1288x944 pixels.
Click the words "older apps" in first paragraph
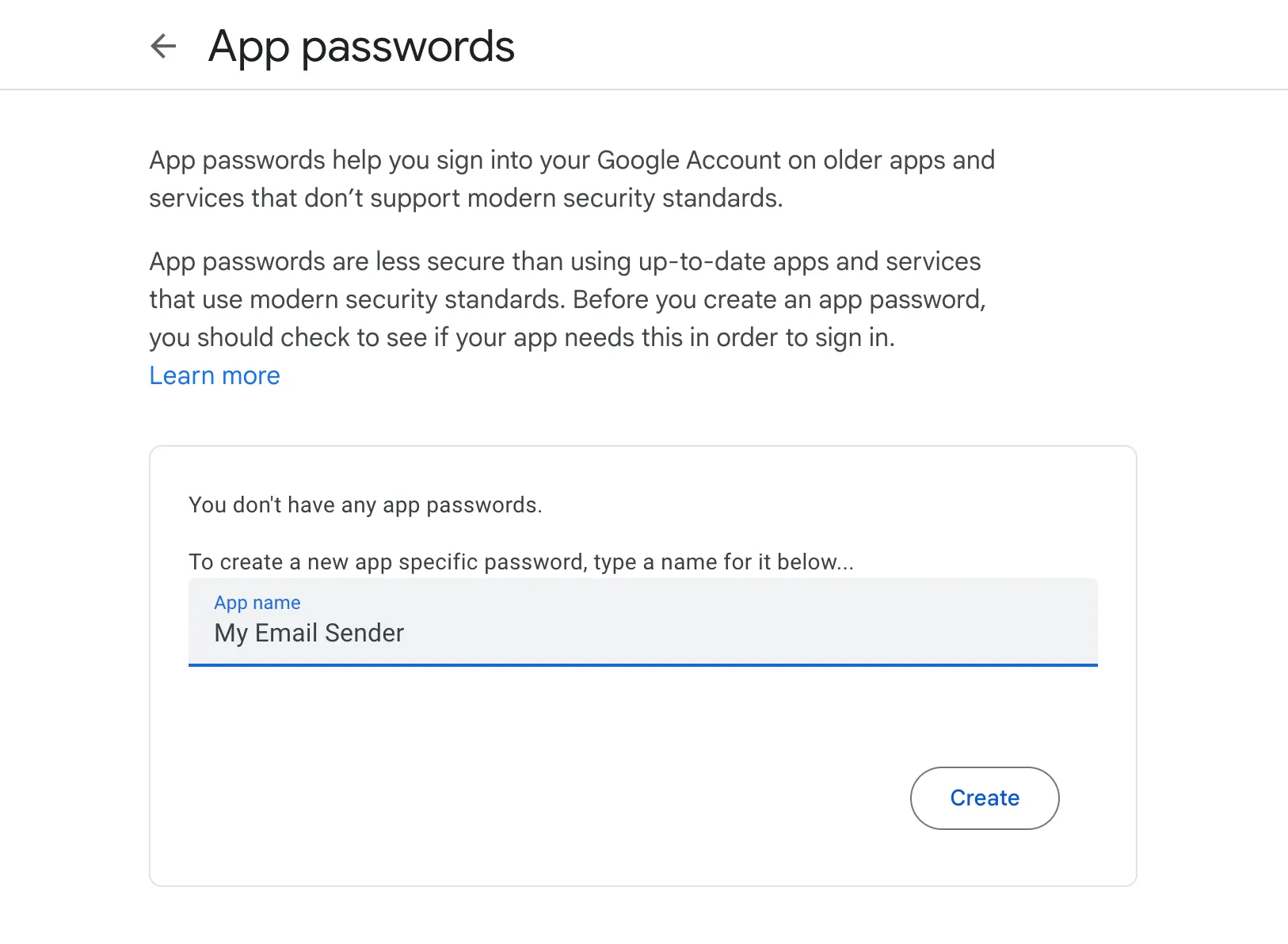[x=884, y=160]
